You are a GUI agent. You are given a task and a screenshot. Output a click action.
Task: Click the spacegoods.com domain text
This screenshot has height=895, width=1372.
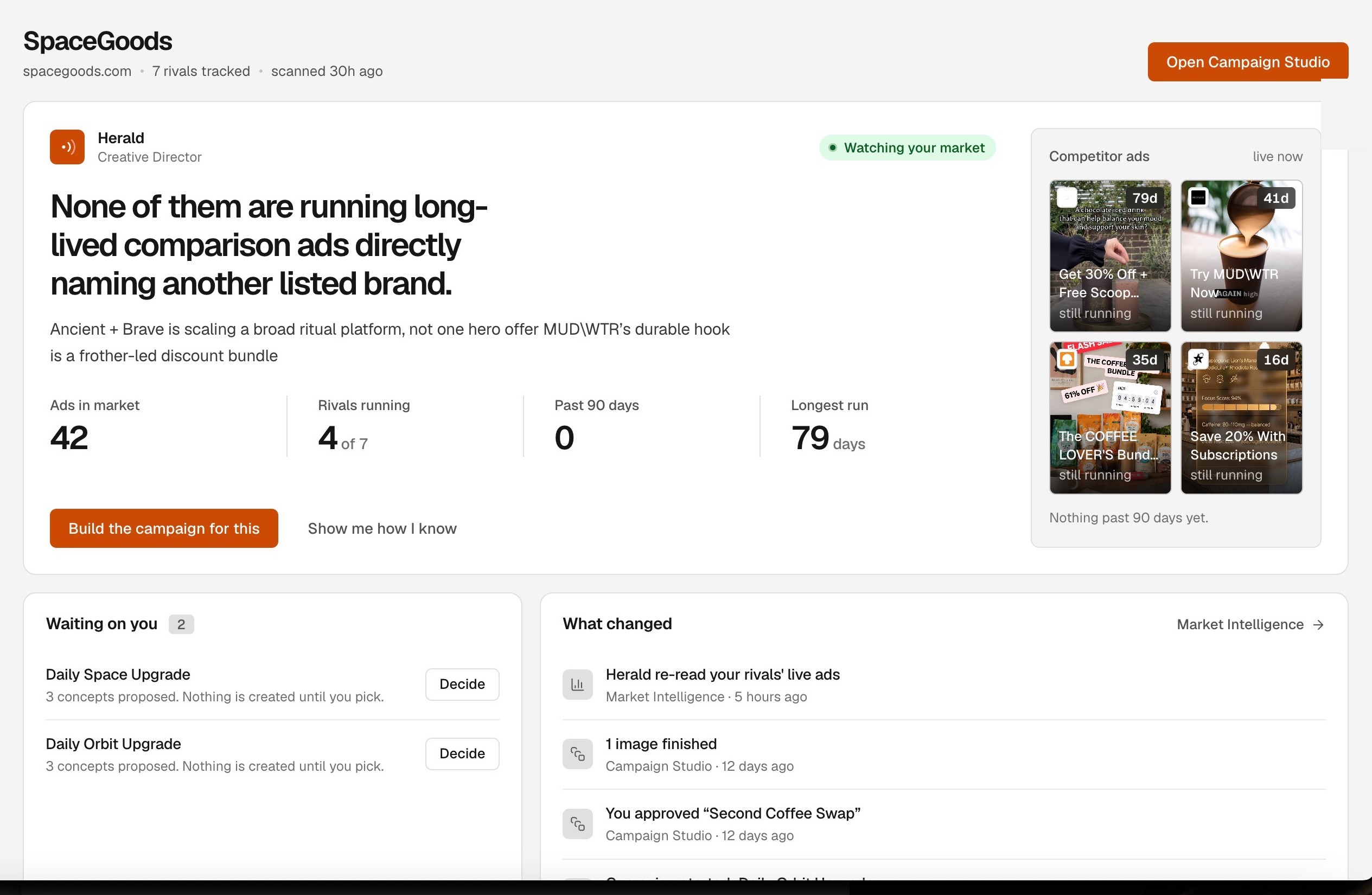(x=77, y=71)
